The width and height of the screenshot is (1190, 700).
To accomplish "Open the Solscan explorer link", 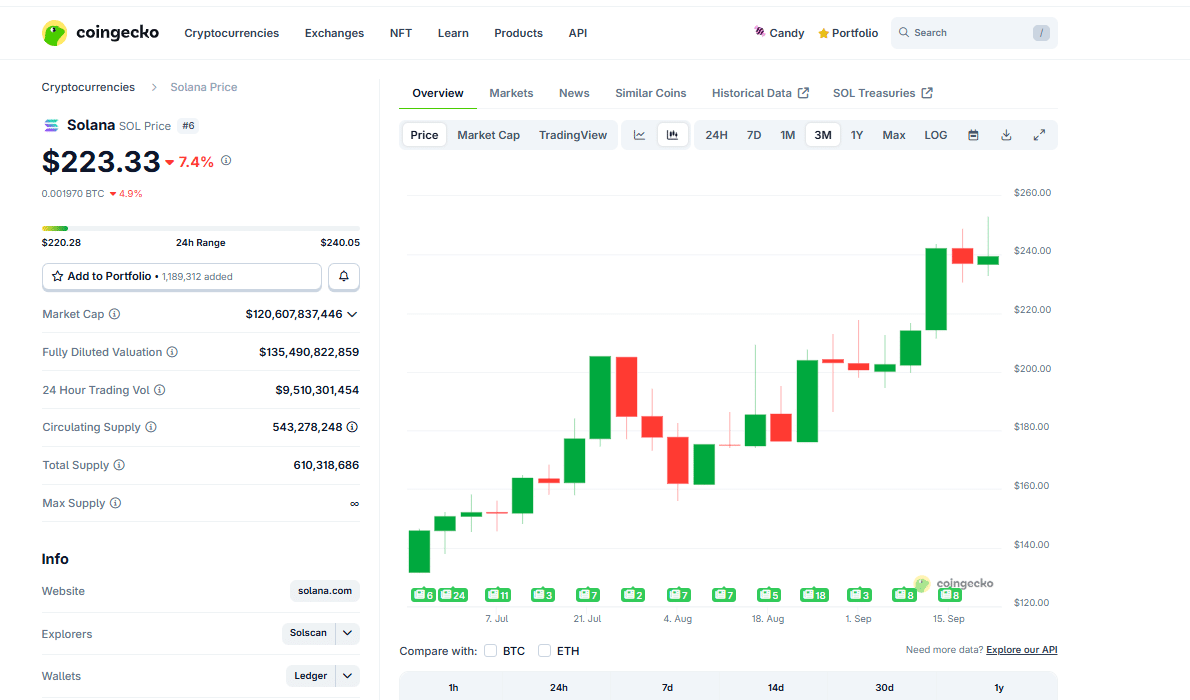I will coord(308,633).
